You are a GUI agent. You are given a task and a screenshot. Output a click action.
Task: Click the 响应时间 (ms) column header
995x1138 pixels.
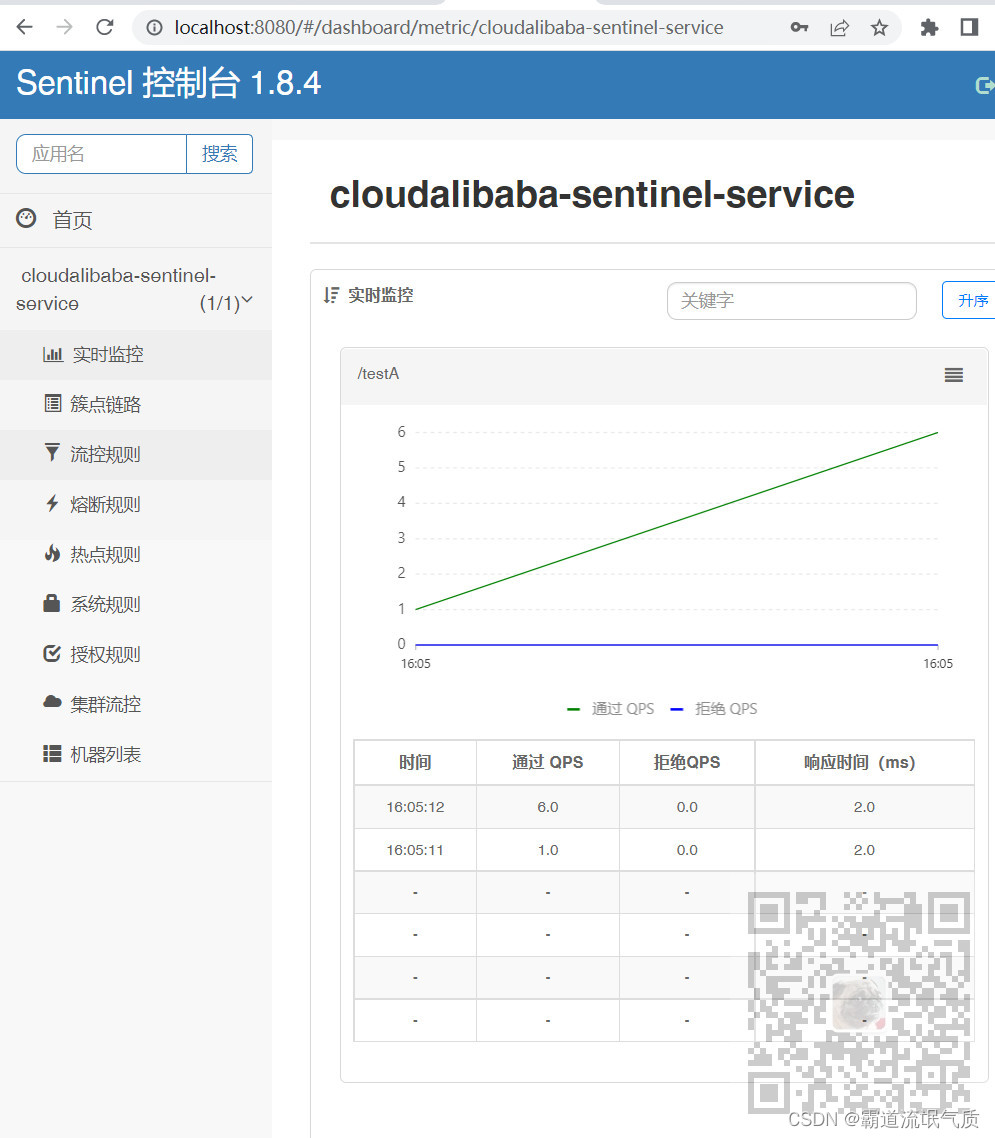[x=864, y=762]
